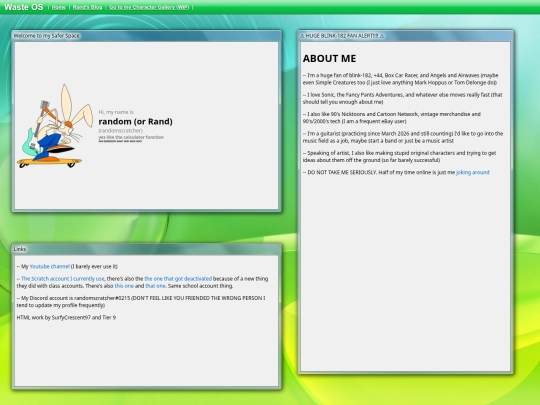
Task: Click the warning icon right of 'FAN ALERT!!!'
Action: 382,35
